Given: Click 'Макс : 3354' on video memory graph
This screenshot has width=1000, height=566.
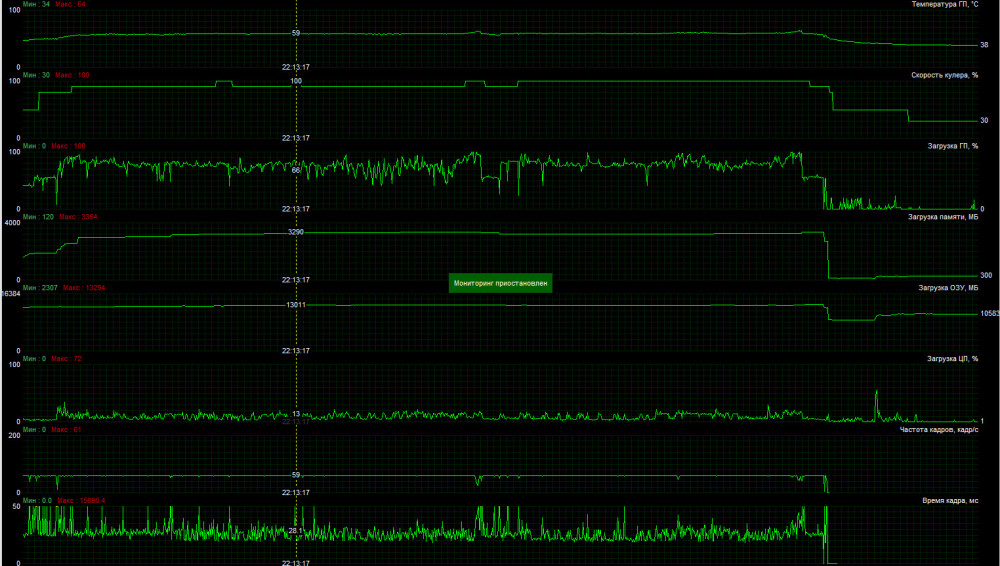Looking at the screenshot, I should pyautogui.click(x=78, y=217).
